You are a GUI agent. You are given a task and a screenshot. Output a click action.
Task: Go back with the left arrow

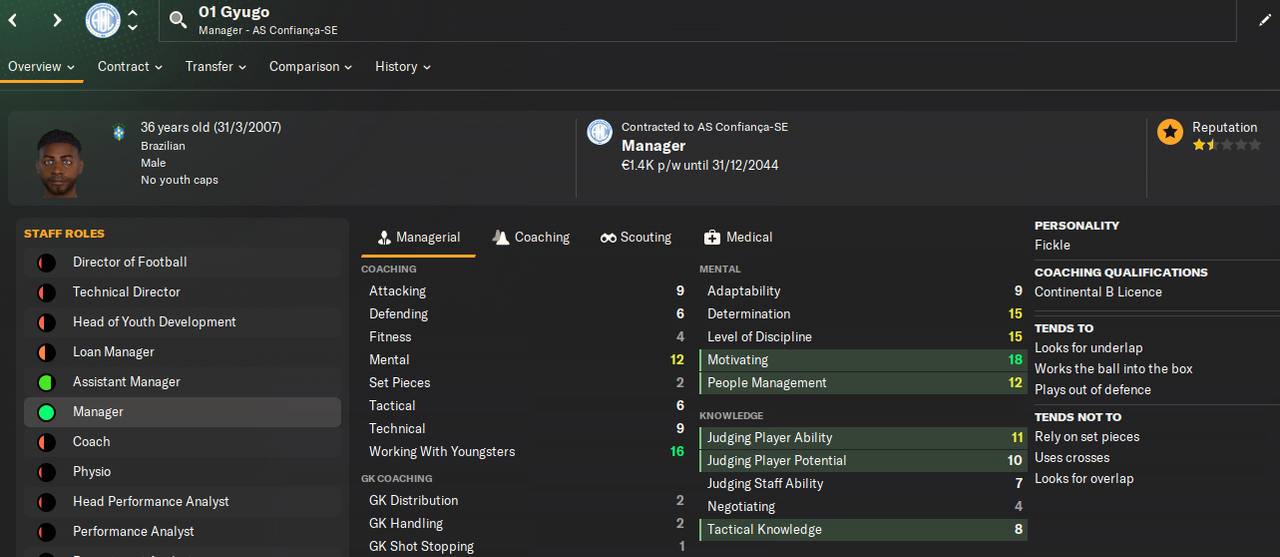click(x=14, y=20)
